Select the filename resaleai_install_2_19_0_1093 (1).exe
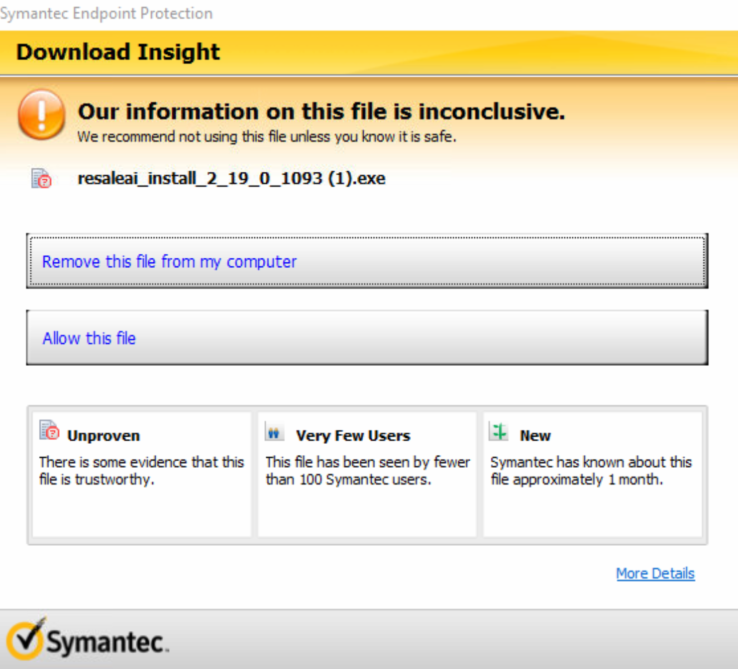Viewport: 738px width, 669px height. [232, 178]
